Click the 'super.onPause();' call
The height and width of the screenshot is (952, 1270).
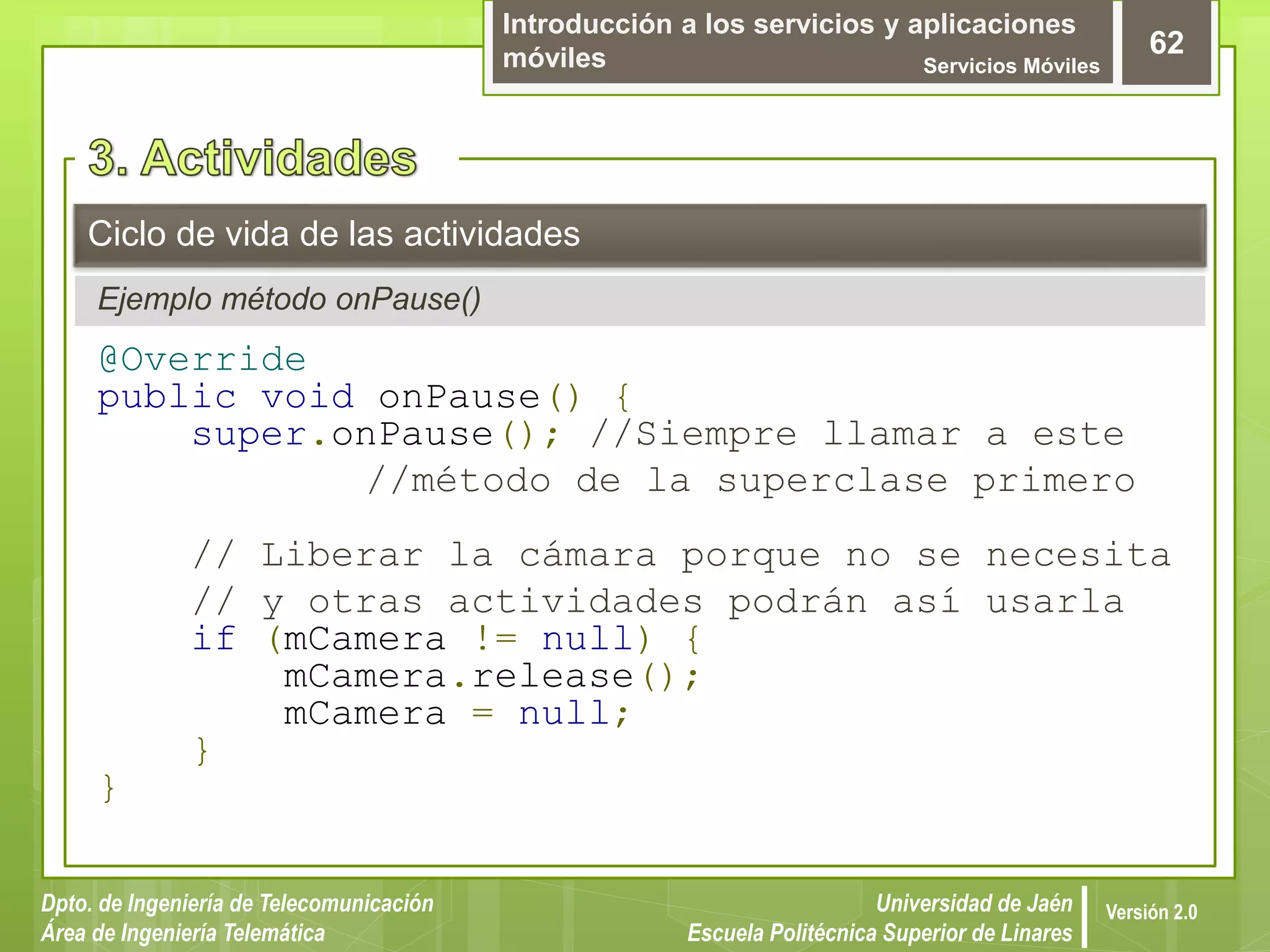[376, 434]
